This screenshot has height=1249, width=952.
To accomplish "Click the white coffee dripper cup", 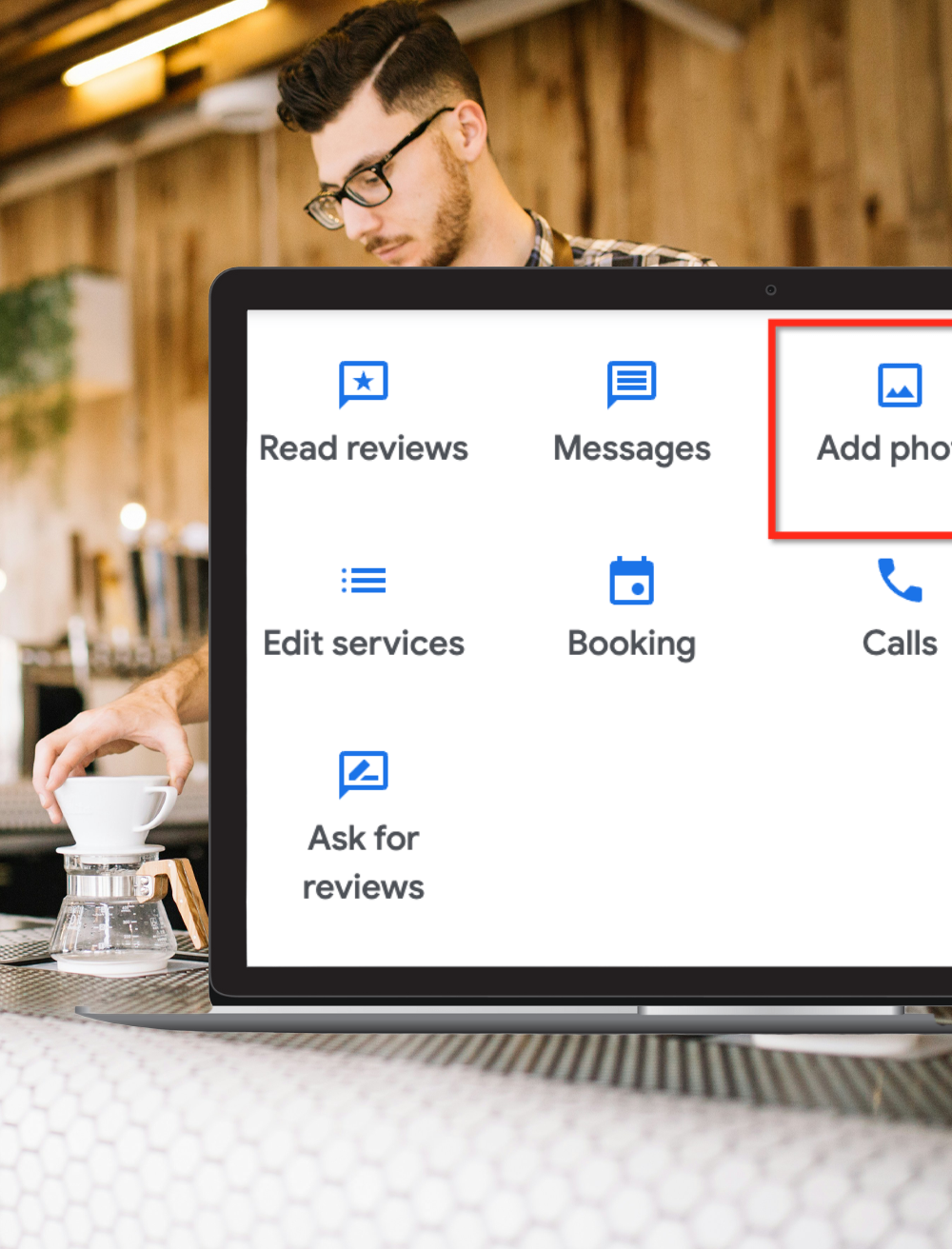I will point(114,811).
